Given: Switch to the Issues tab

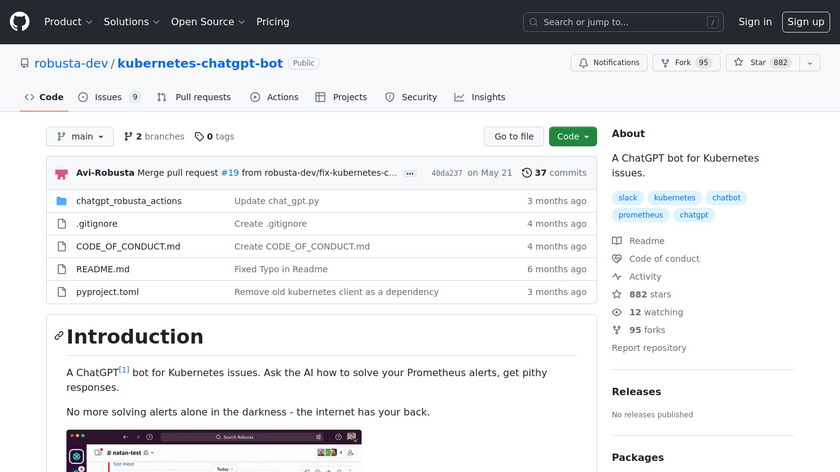Looking at the screenshot, I should click(109, 97).
